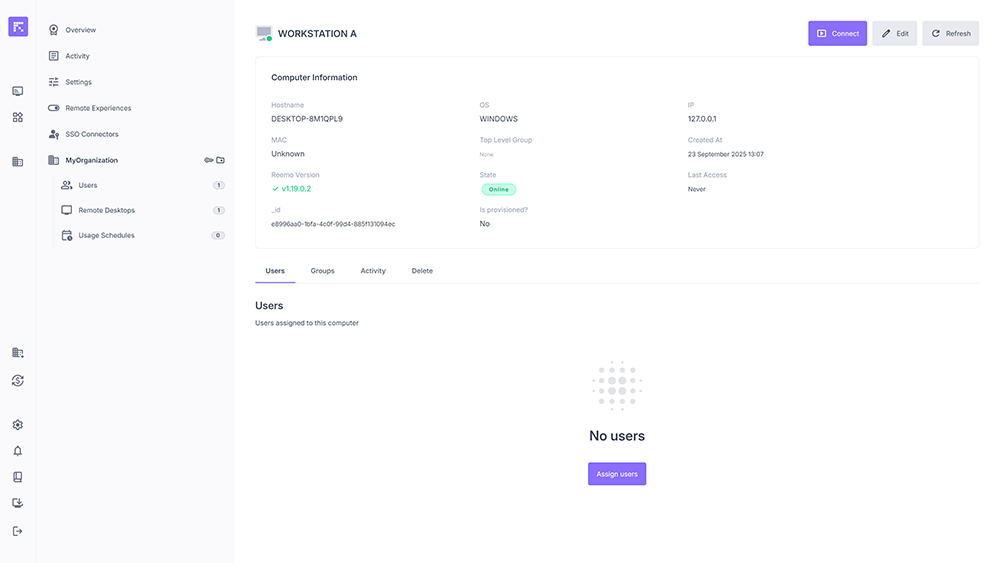The width and height of the screenshot is (1000, 563).
Task: Open the apps grid icon in left rail
Action: click(x=18, y=117)
